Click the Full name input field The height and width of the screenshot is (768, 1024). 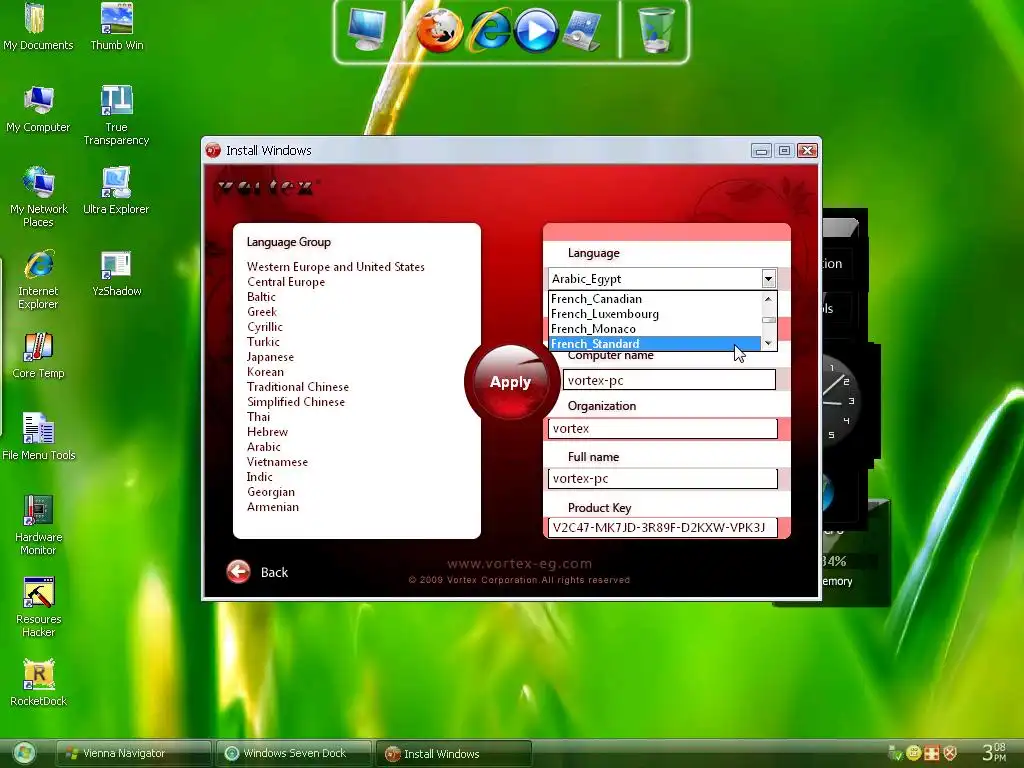pyautogui.click(x=663, y=478)
